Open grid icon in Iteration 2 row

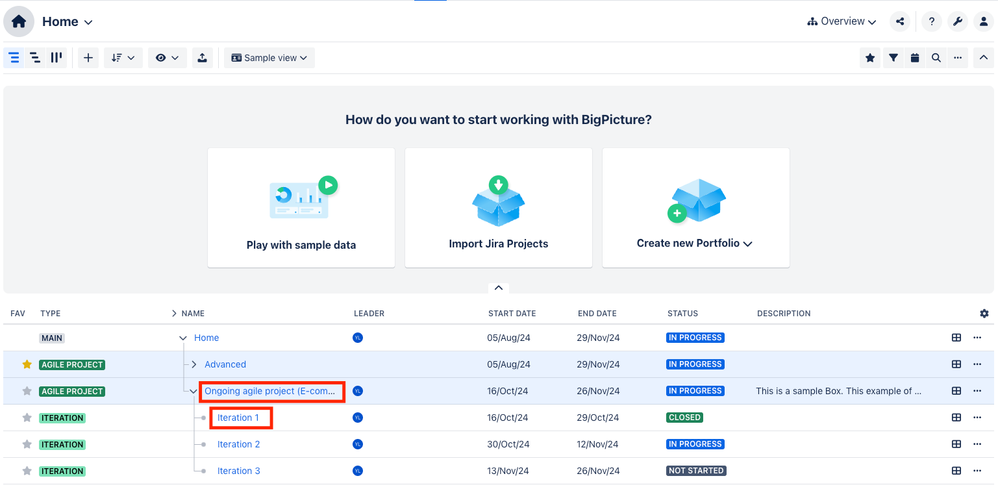[956, 444]
